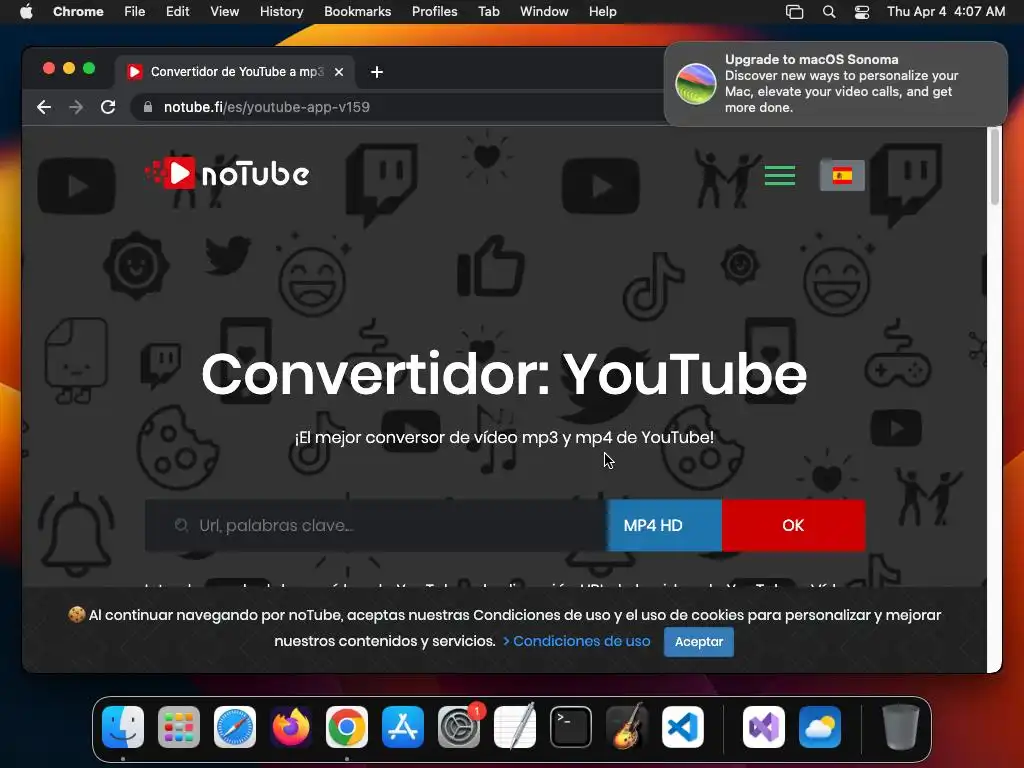The width and height of the screenshot is (1024, 768).
Task: Click the mejor conversor de vídeo subtitle
Action: (504, 438)
